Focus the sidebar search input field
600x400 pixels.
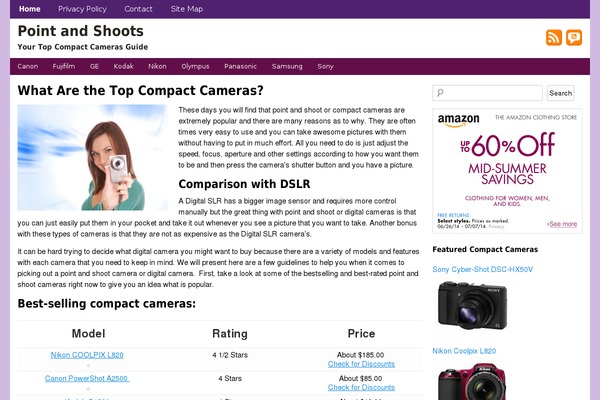point(487,93)
